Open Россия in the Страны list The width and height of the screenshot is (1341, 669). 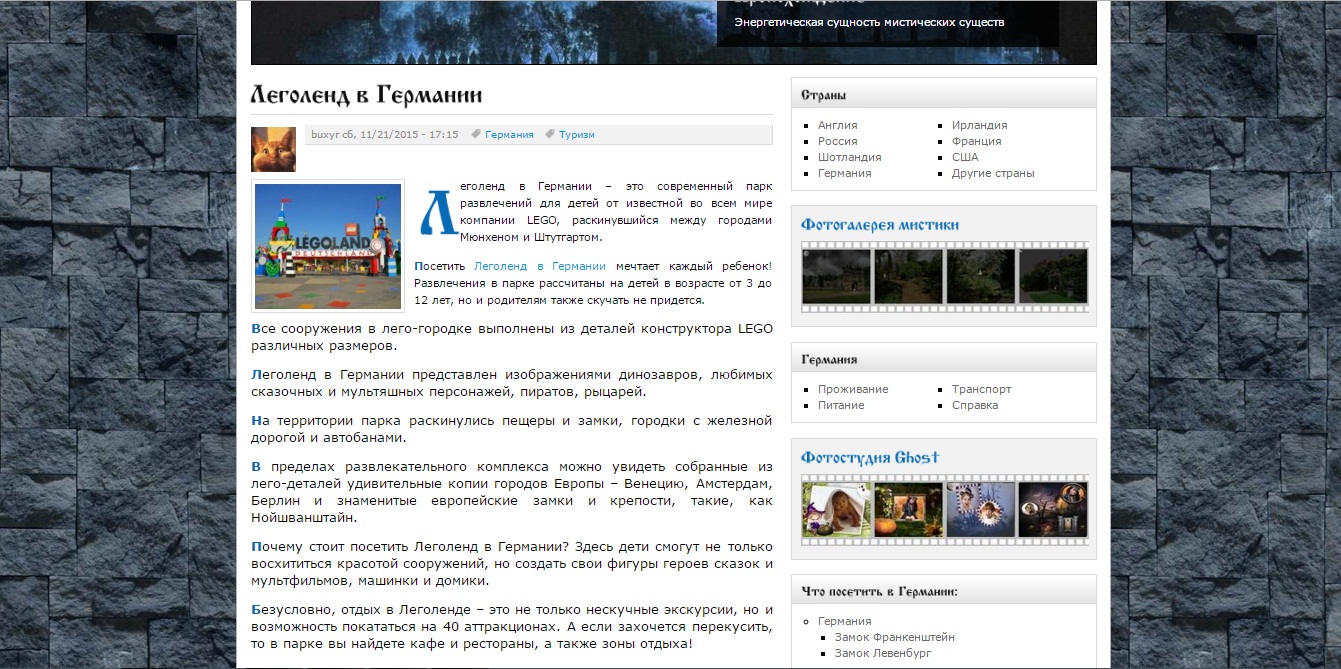[837, 141]
